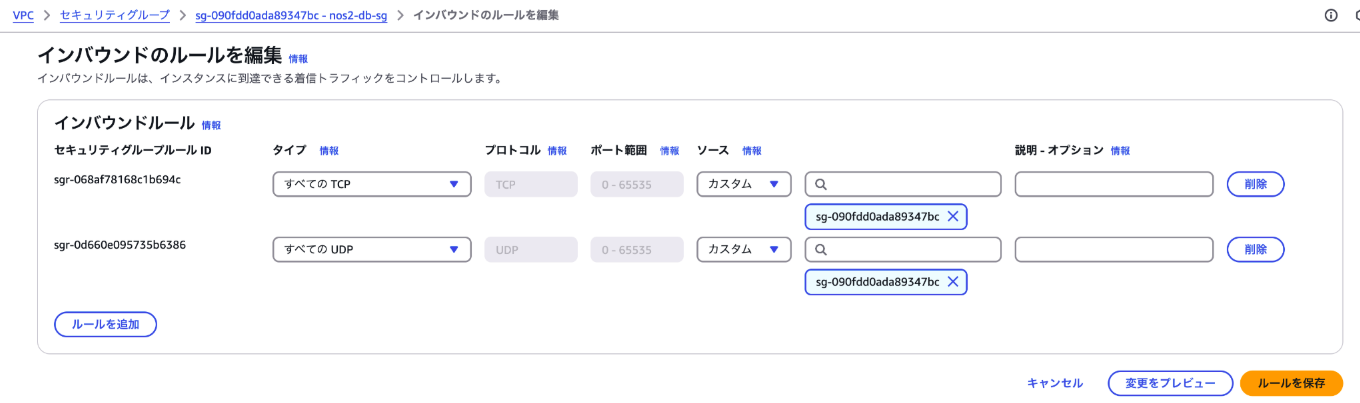This screenshot has width=1360, height=403.
Task: Click search icon in UDP rule source field
Action: [821, 249]
